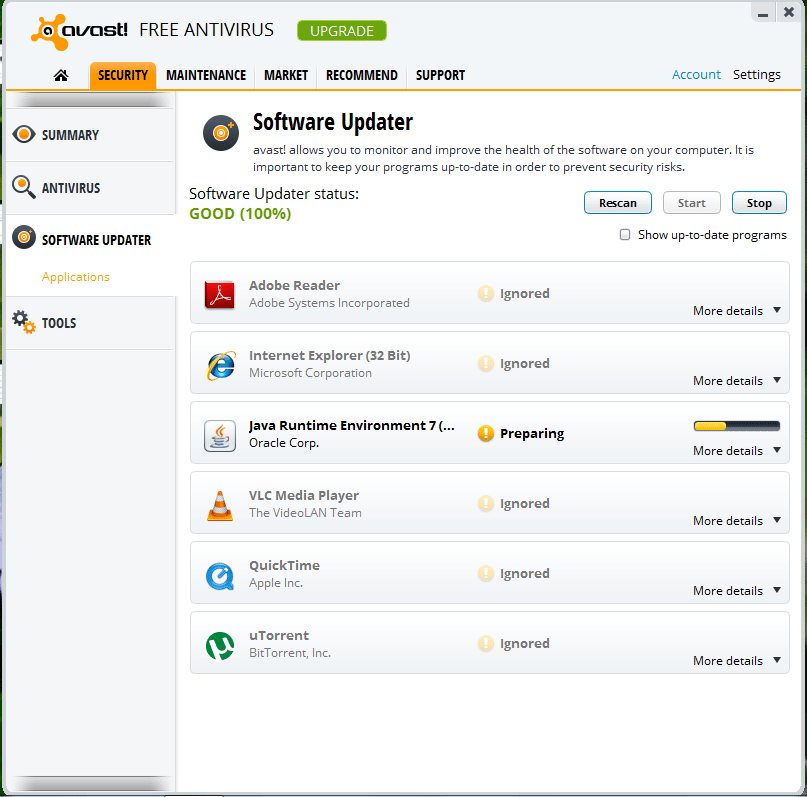Click the Internet Explorer logo icon
This screenshot has height=797, width=807.
[x=219, y=365]
